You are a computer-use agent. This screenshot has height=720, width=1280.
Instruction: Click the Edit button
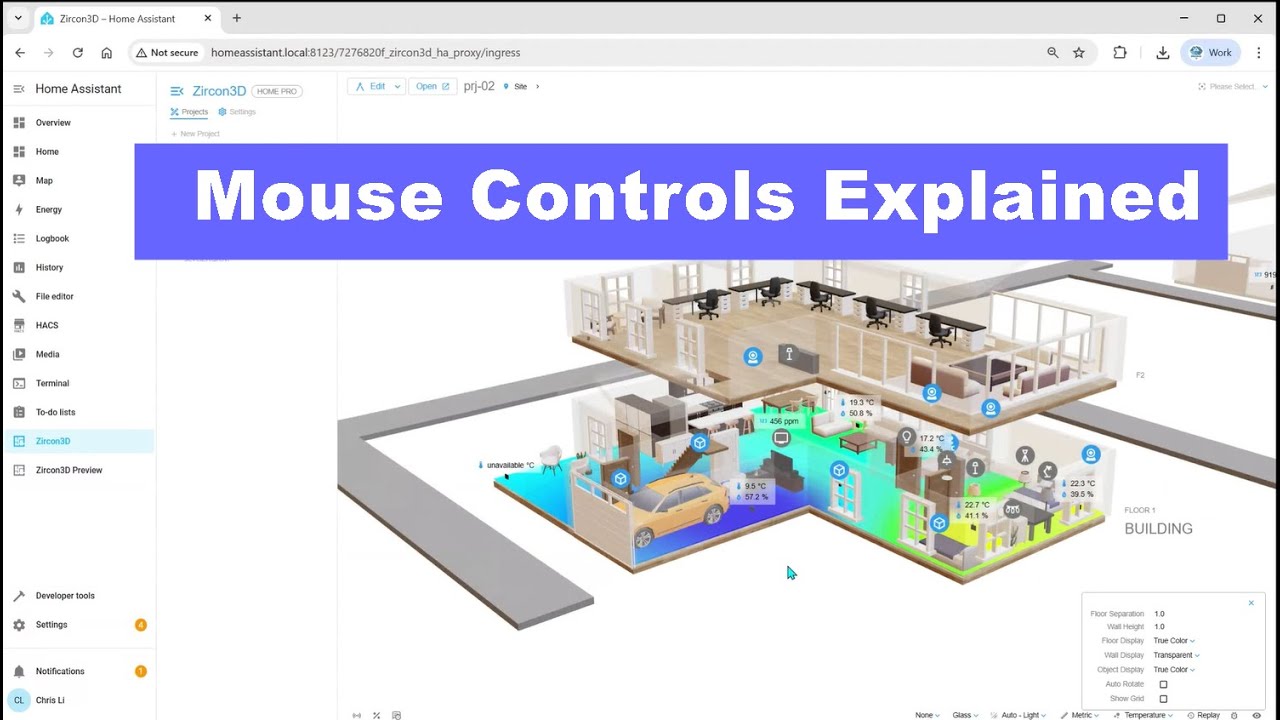(x=370, y=87)
